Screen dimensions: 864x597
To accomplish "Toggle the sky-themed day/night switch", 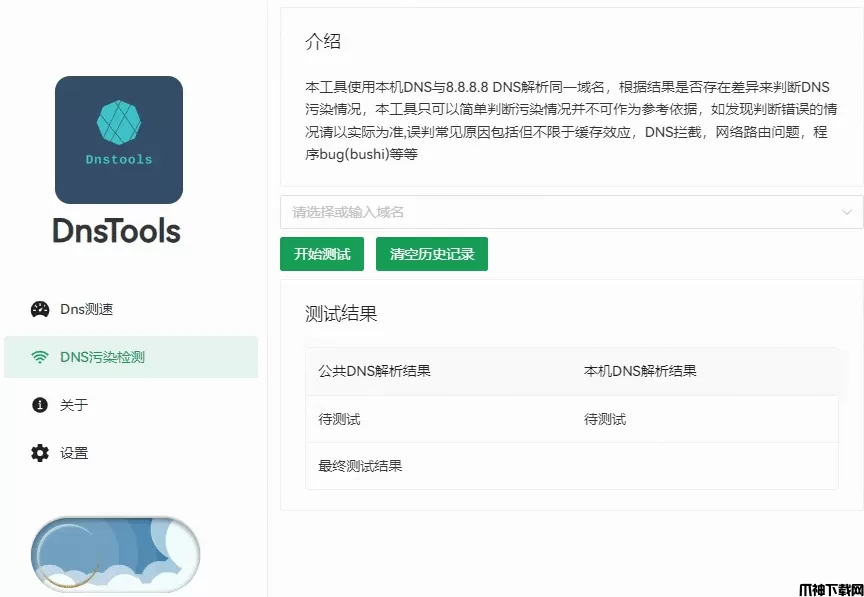I will pos(115,553).
